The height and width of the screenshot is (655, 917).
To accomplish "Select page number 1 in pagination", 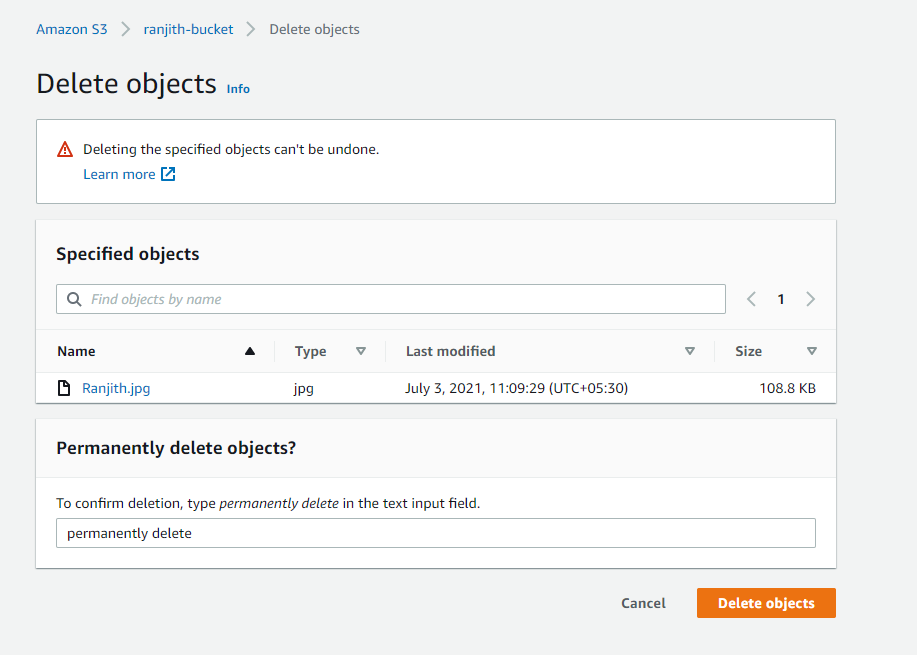I will click(x=781, y=299).
